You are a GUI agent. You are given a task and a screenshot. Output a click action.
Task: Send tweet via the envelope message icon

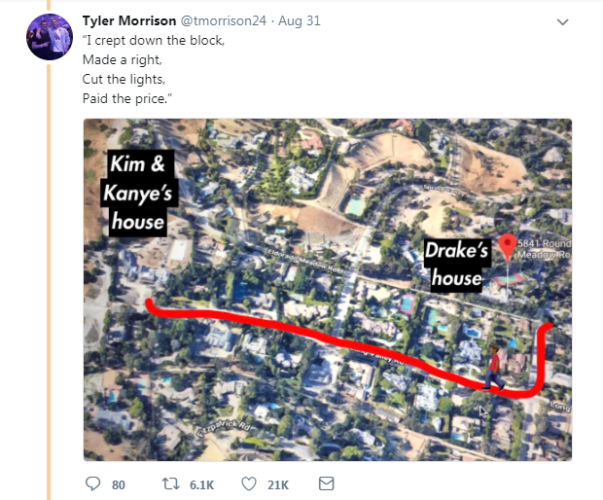(324, 484)
